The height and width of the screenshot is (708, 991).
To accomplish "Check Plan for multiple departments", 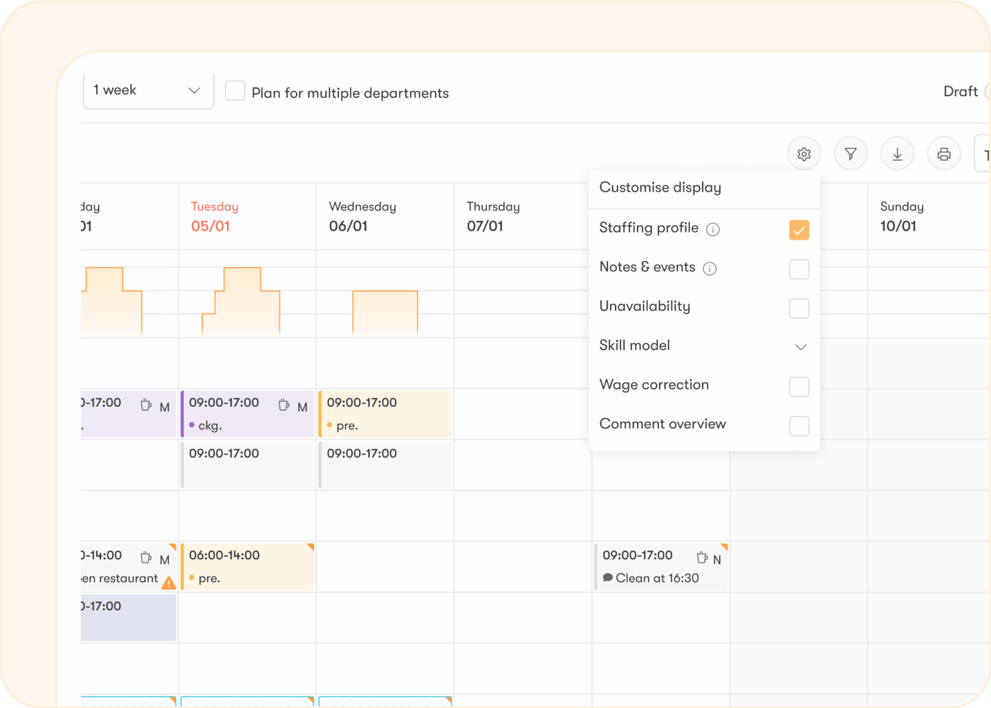I will [235, 91].
